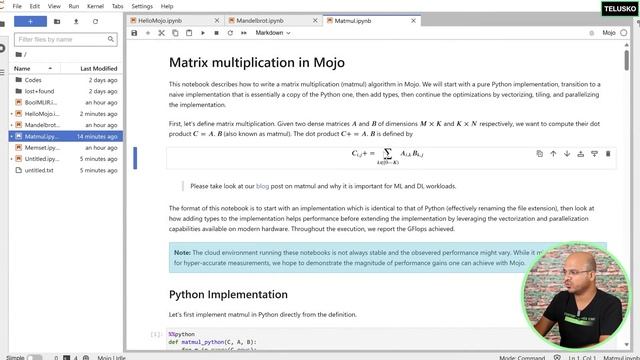The height and width of the screenshot is (360, 640).
Task: Follow the blog link in the note
Action: coord(262,186)
